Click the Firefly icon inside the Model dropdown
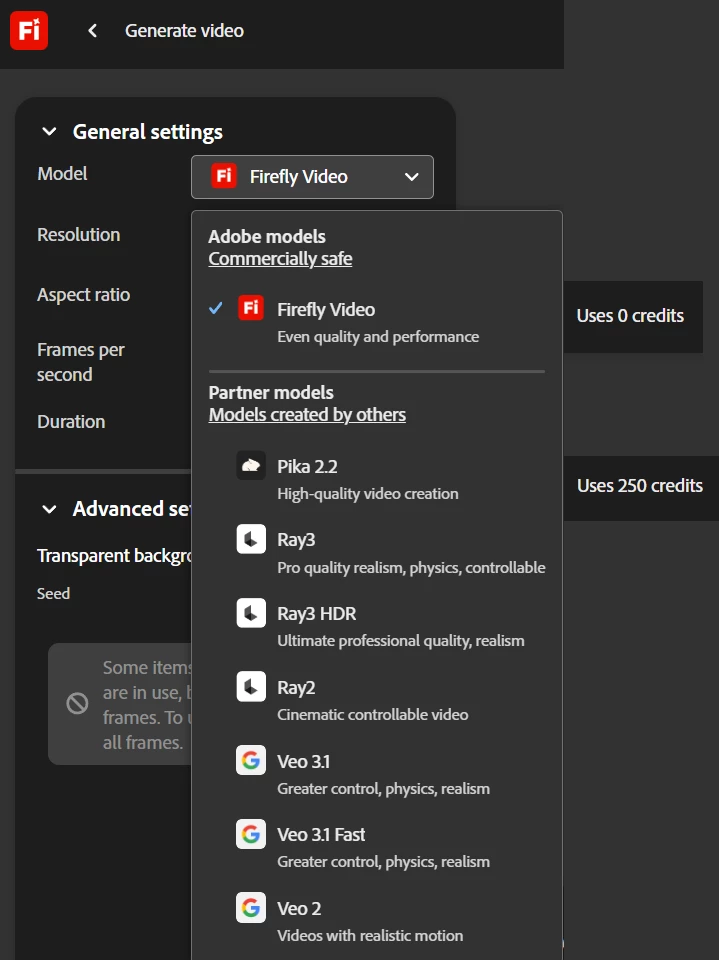 [224, 176]
